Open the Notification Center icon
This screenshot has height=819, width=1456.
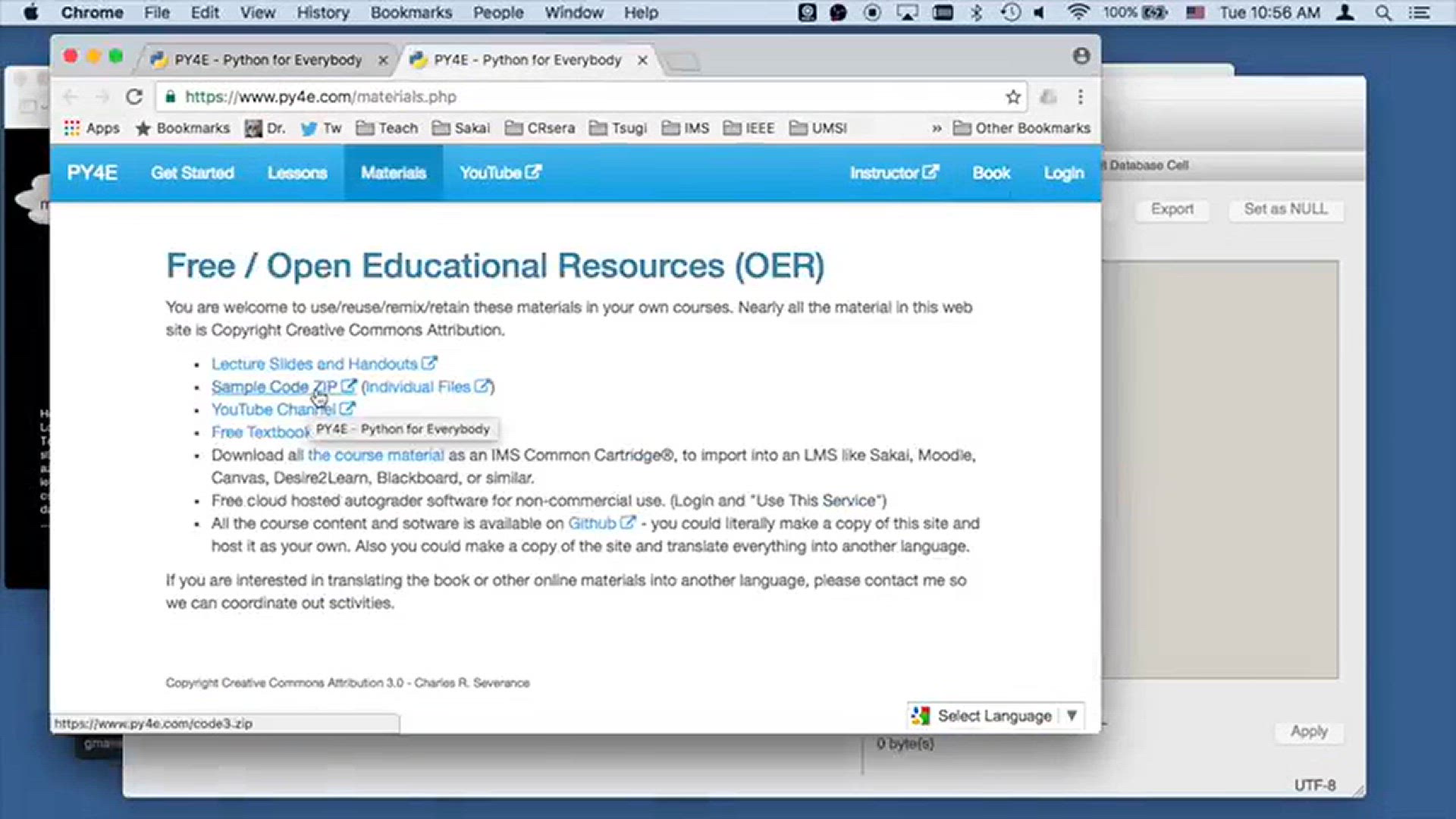[1420, 13]
